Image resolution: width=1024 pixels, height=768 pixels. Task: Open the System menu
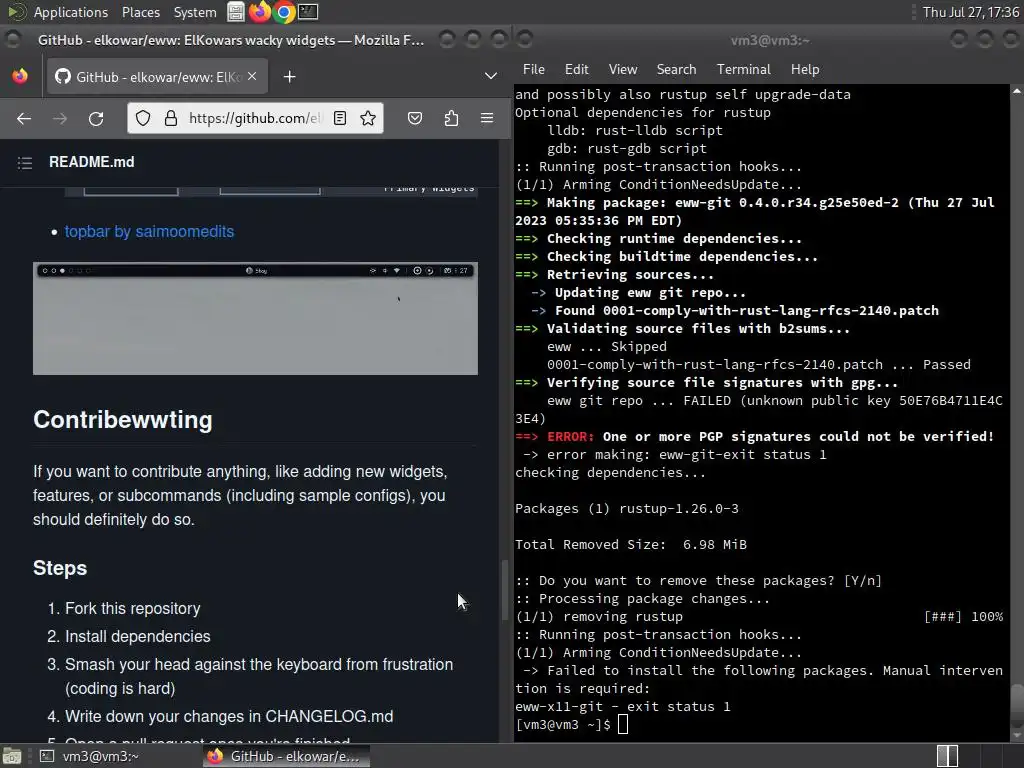[195, 12]
